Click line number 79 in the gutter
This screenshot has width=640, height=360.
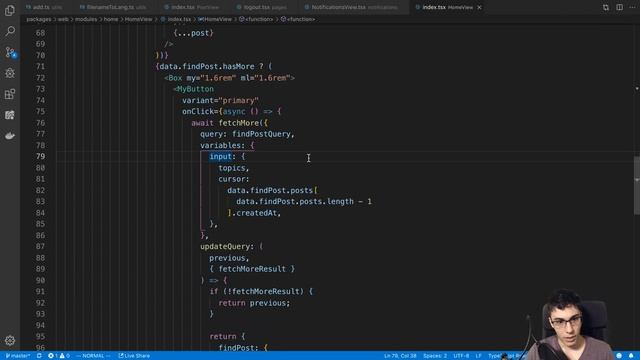[x=40, y=156]
